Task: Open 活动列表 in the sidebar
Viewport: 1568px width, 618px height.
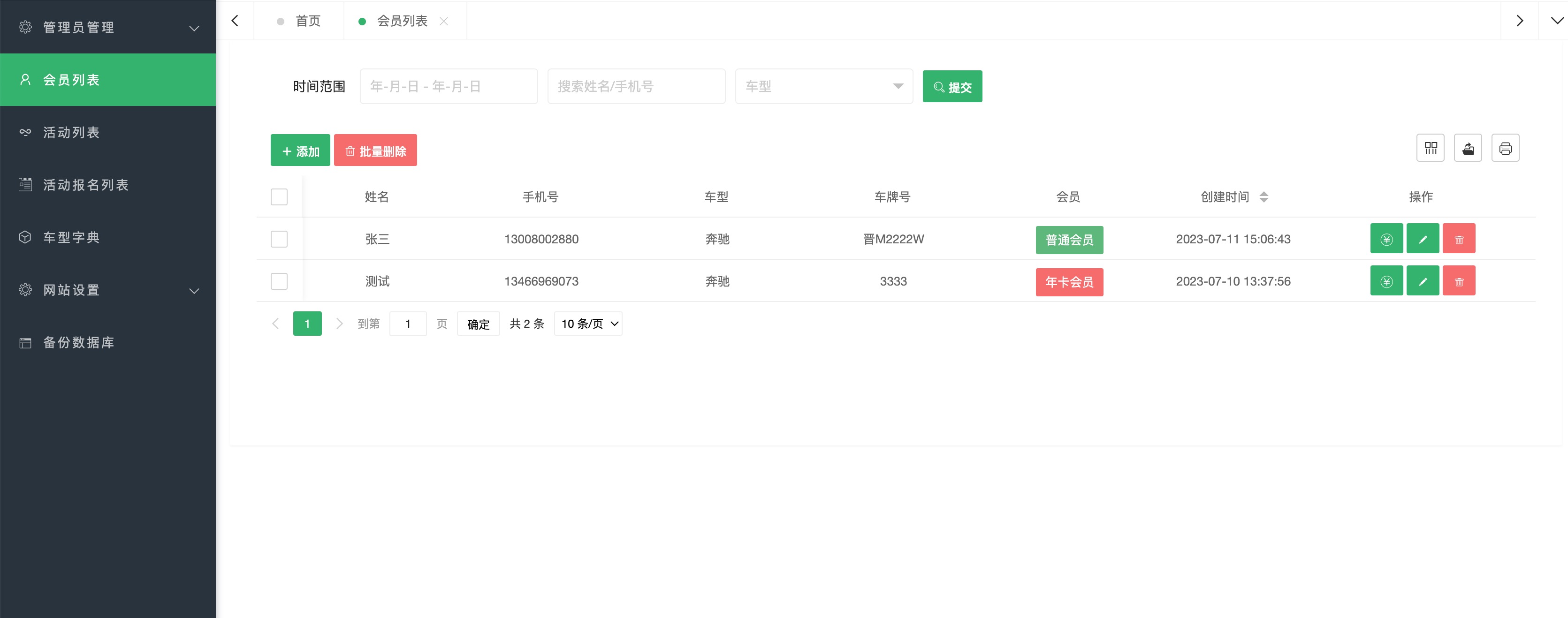Action: click(108, 132)
